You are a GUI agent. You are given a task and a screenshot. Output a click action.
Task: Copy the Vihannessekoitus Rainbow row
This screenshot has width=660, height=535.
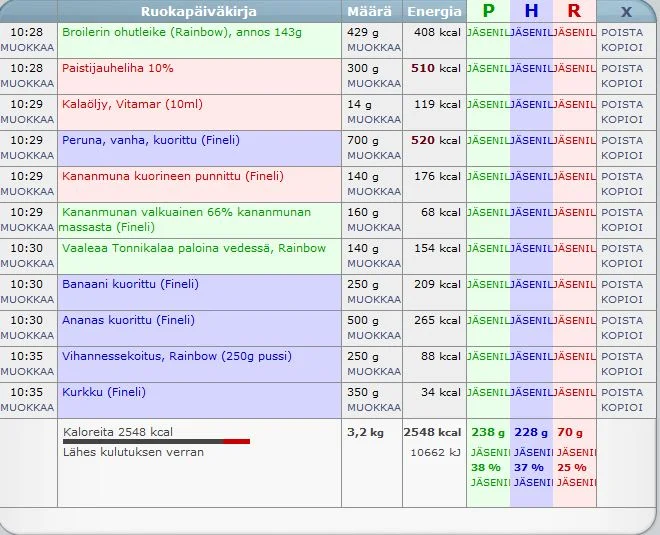tap(622, 371)
